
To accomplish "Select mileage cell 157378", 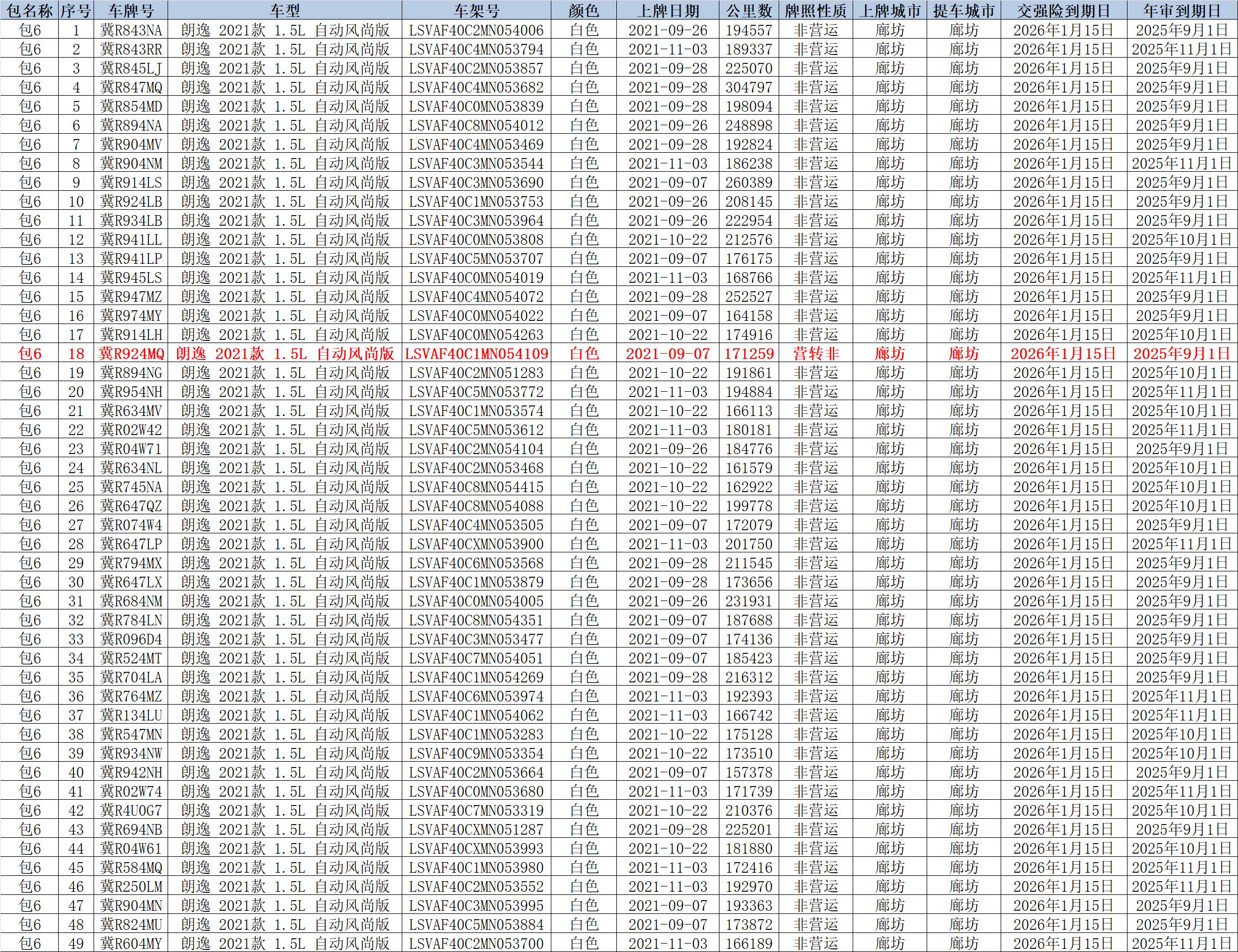I will tap(749, 772).
